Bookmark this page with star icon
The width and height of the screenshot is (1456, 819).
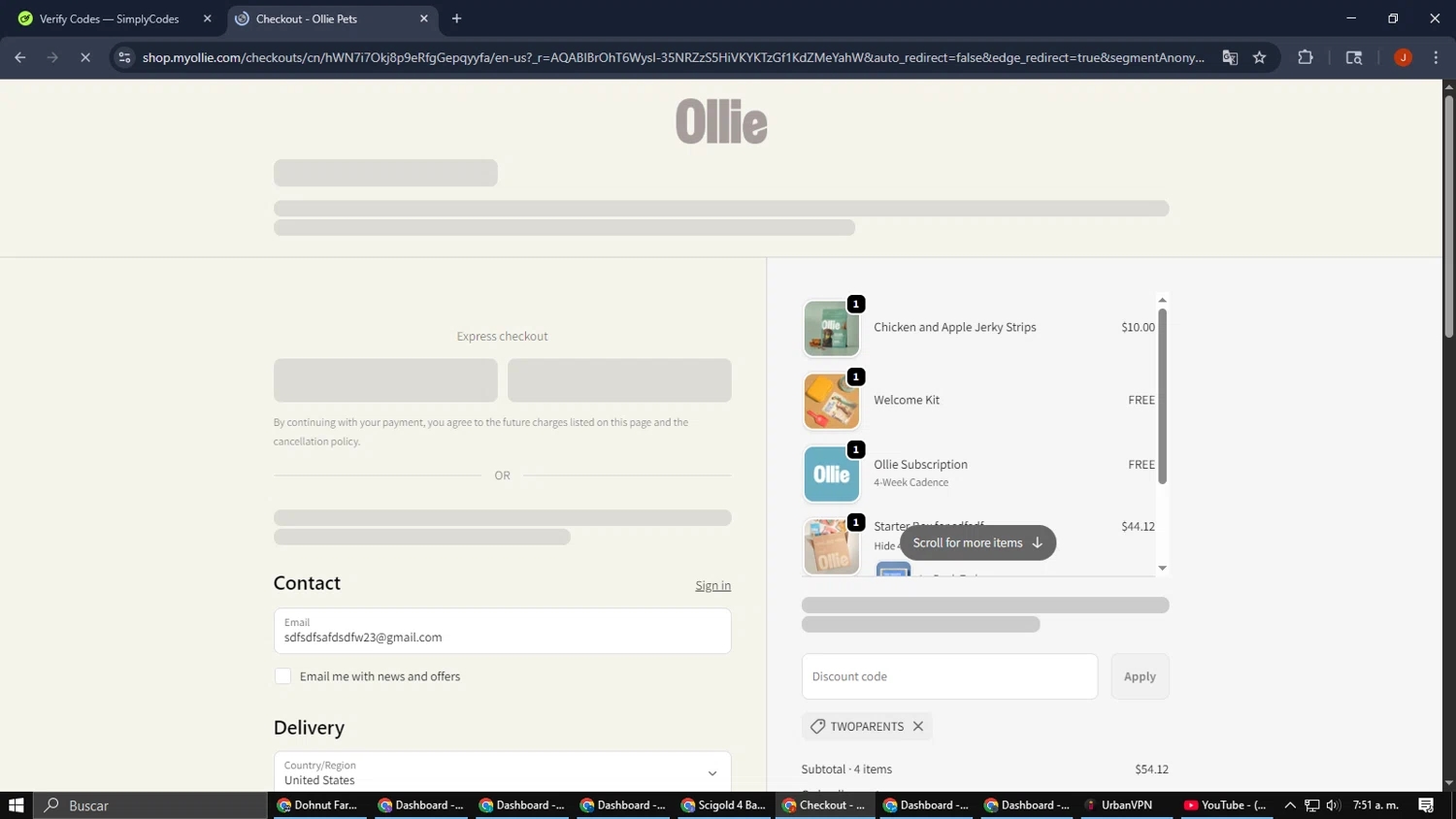pyautogui.click(x=1259, y=57)
